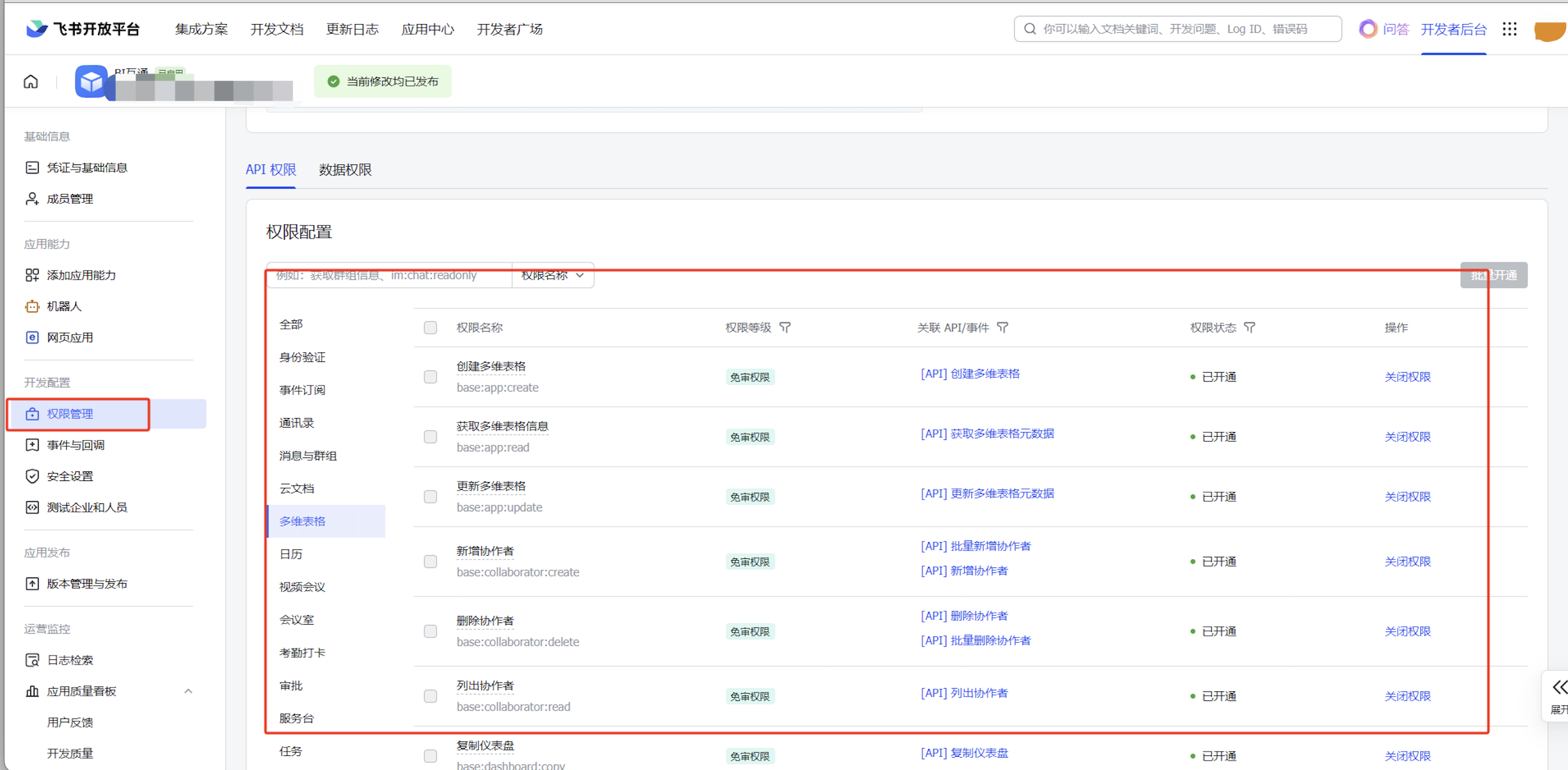Click the 测试企业和人员 code icon
The image size is (1568, 770).
[32, 507]
